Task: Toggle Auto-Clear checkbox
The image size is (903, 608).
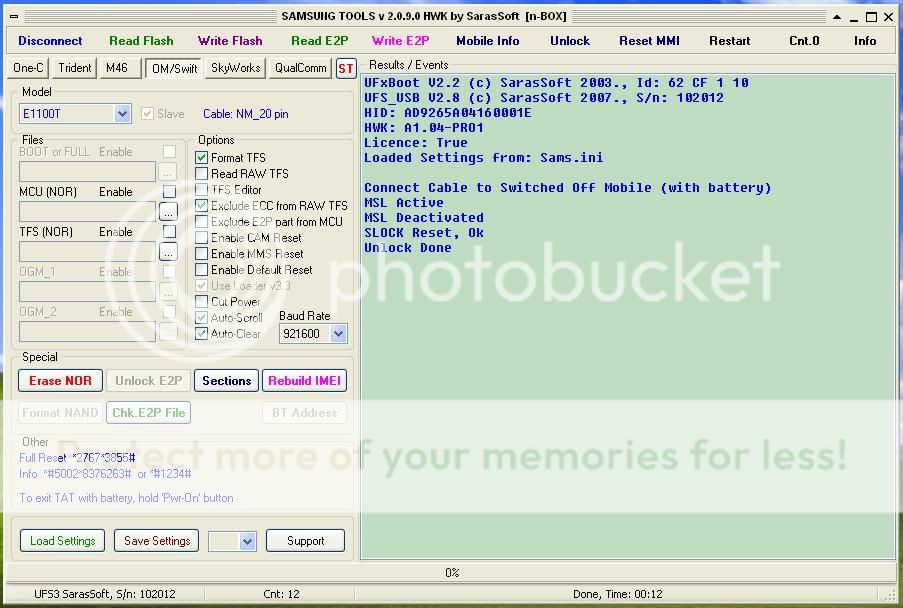Action: pyautogui.click(x=202, y=333)
